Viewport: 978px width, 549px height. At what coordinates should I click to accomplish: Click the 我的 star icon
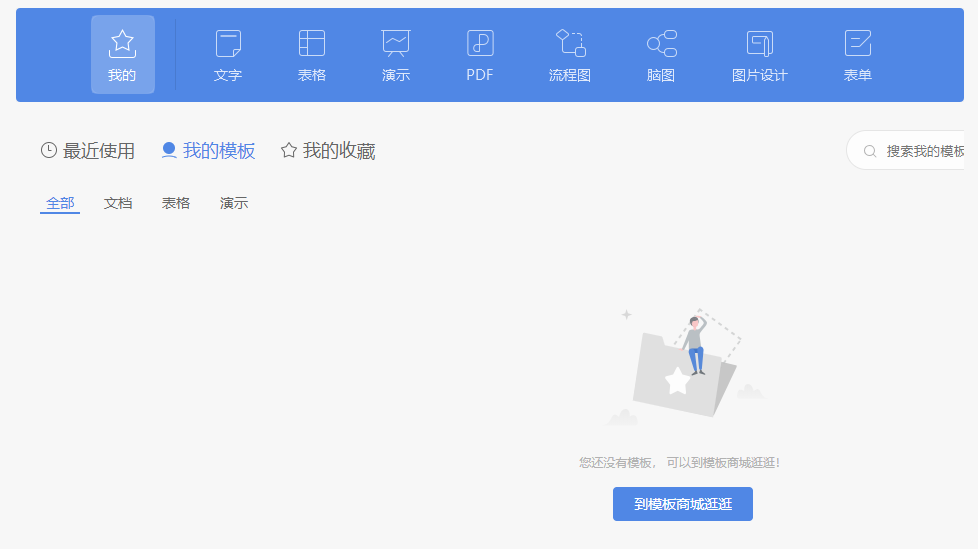click(122, 43)
